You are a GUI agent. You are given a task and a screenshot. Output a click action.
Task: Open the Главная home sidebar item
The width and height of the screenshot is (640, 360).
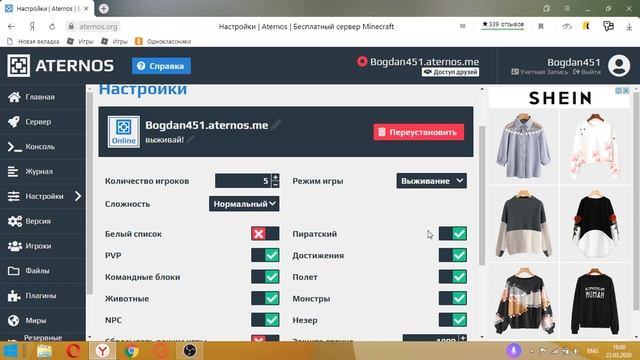(43, 97)
